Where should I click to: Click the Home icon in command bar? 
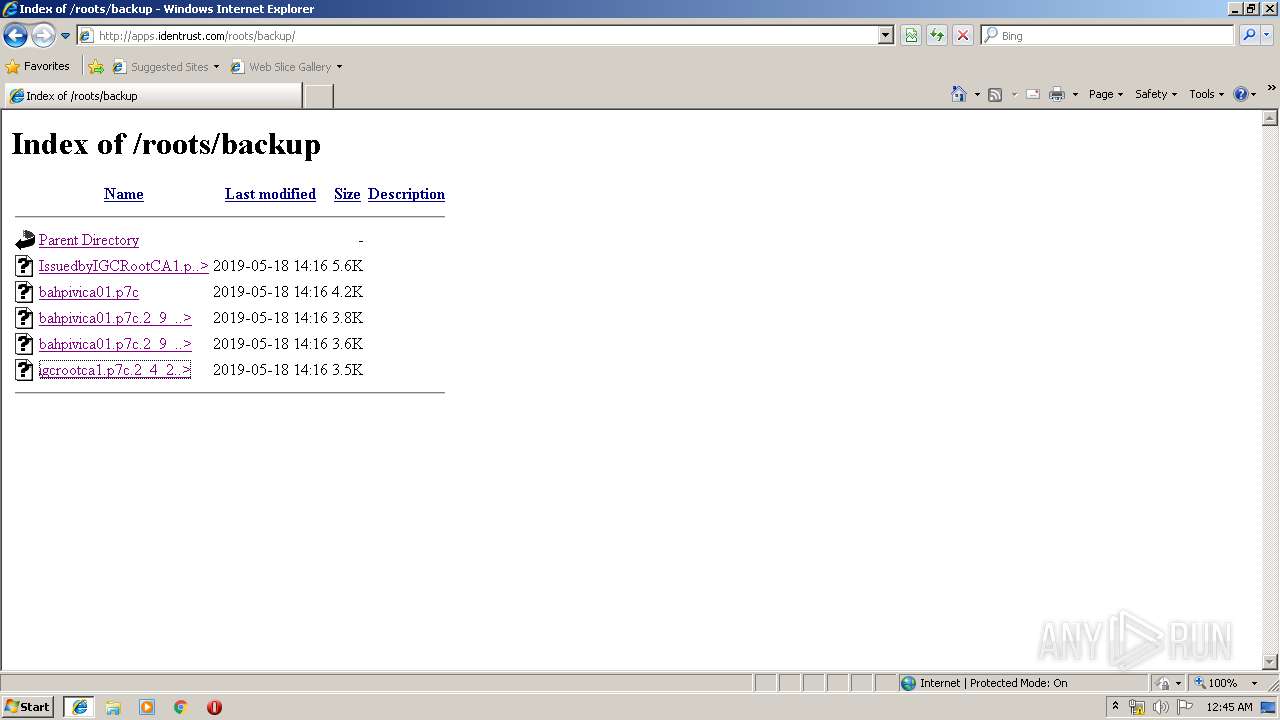click(x=959, y=94)
